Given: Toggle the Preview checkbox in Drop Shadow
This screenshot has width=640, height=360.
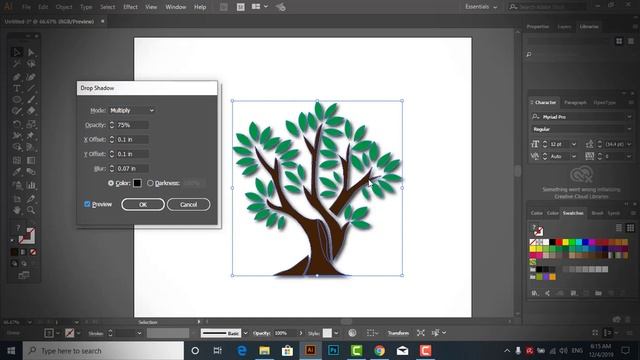Looking at the screenshot, I should 87,204.
